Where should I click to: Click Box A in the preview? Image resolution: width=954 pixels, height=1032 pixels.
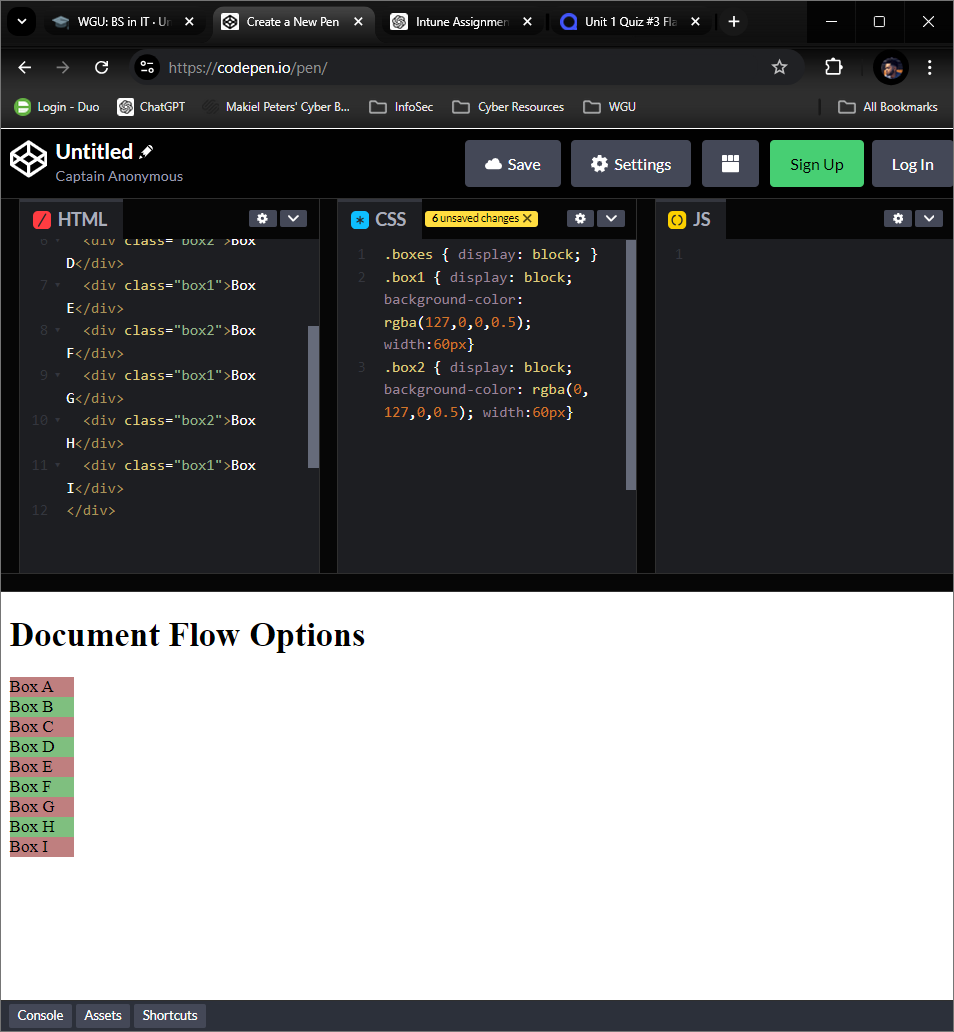point(41,686)
